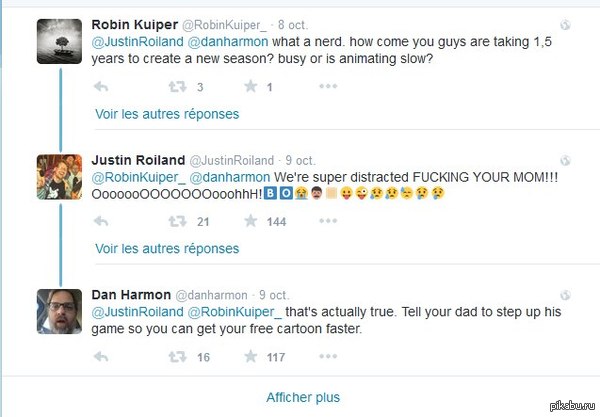This screenshot has height=417, width=600.
Task: Click the globe icon on Robin Kuiper's tweet
Action: tap(564, 24)
